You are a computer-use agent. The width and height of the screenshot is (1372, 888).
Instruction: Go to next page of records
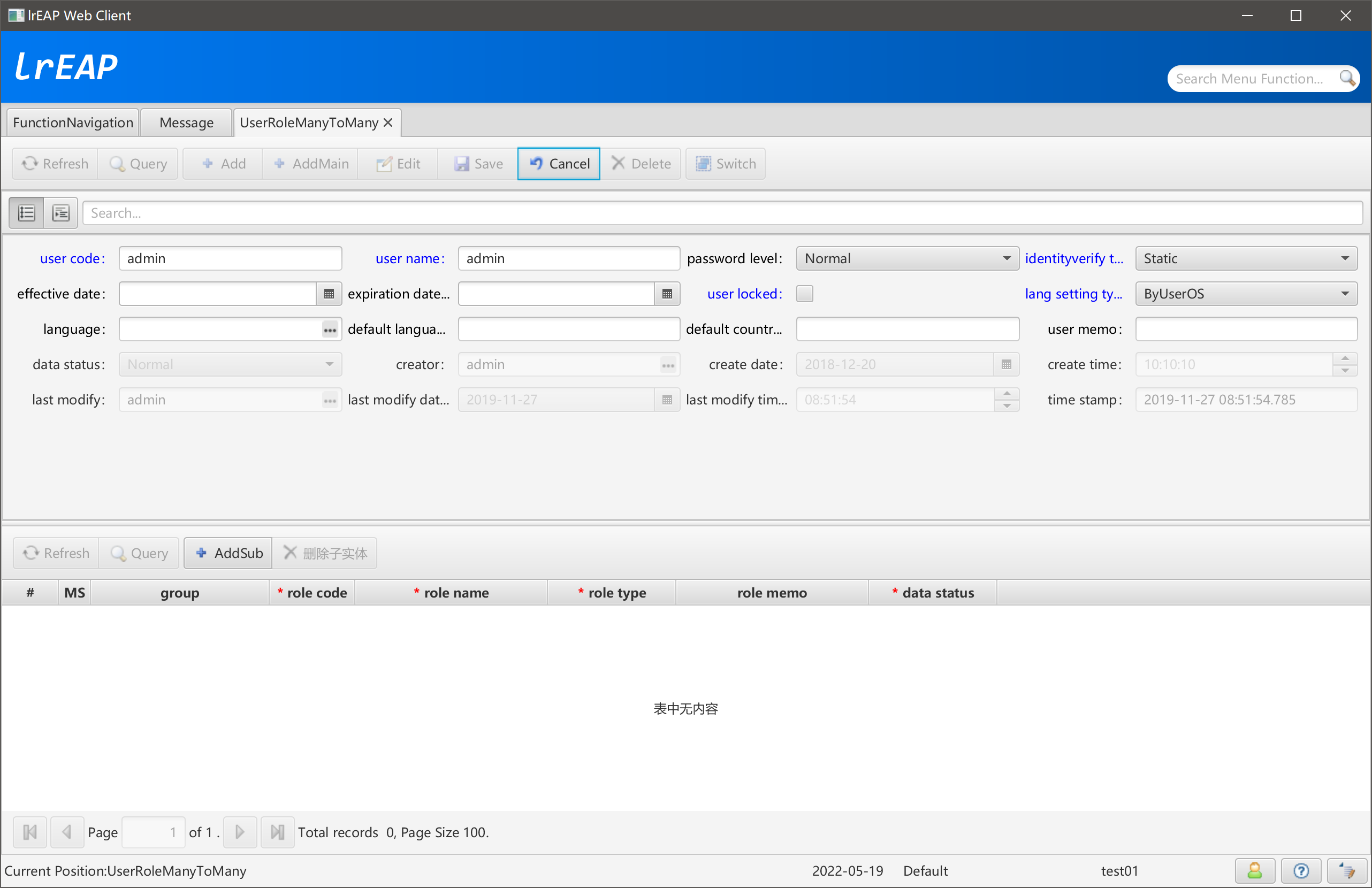(x=240, y=832)
